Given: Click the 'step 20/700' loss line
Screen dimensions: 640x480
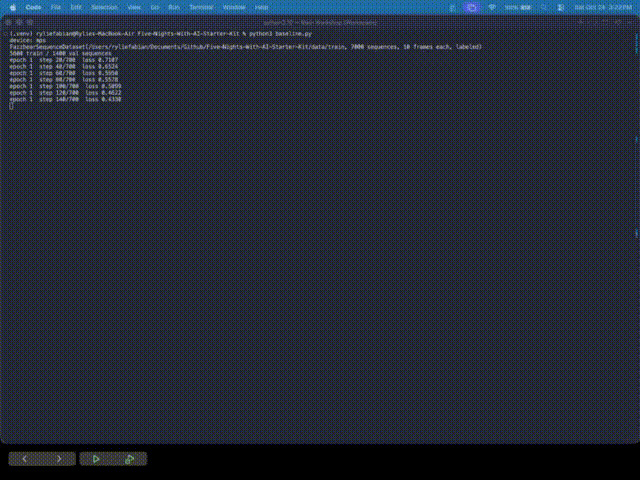Looking at the screenshot, I should coord(64,60).
